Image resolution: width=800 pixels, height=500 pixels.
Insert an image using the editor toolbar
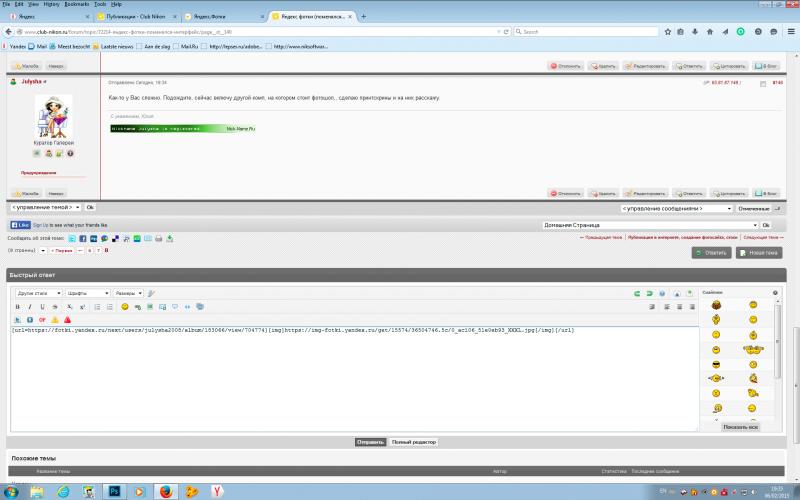click(x=150, y=307)
